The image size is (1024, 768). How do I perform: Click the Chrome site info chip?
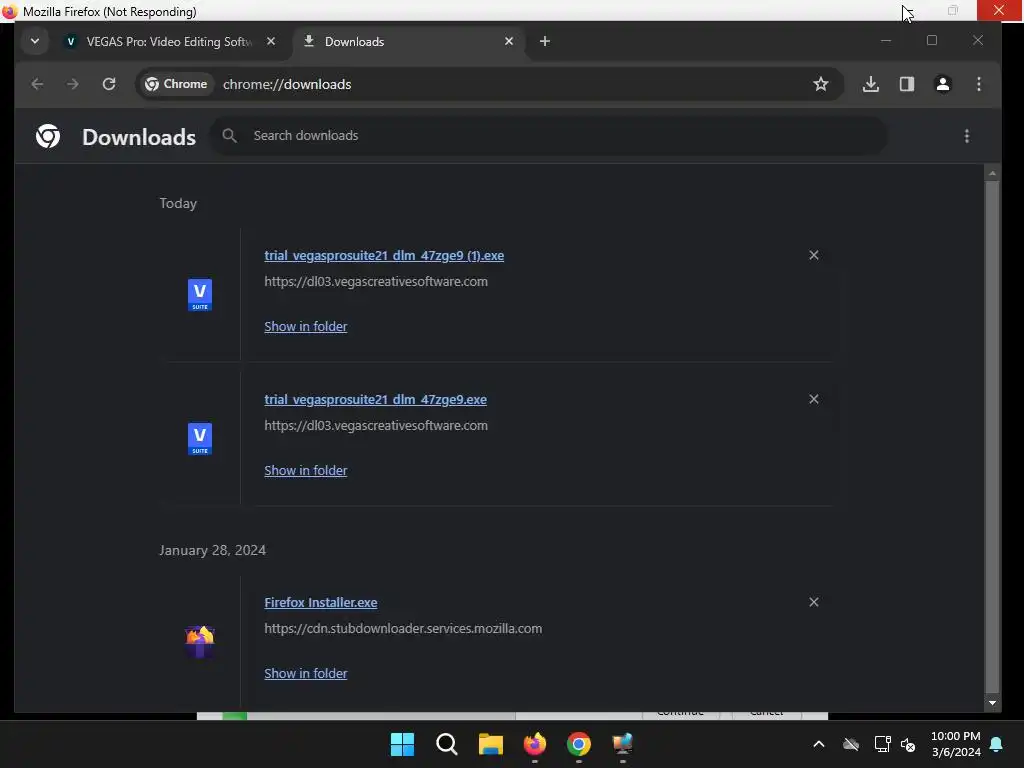click(x=176, y=84)
